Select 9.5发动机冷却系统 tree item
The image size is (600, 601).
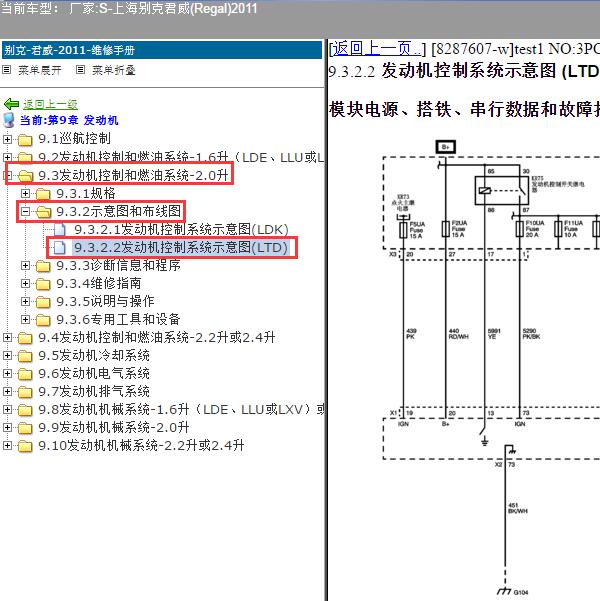point(94,355)
